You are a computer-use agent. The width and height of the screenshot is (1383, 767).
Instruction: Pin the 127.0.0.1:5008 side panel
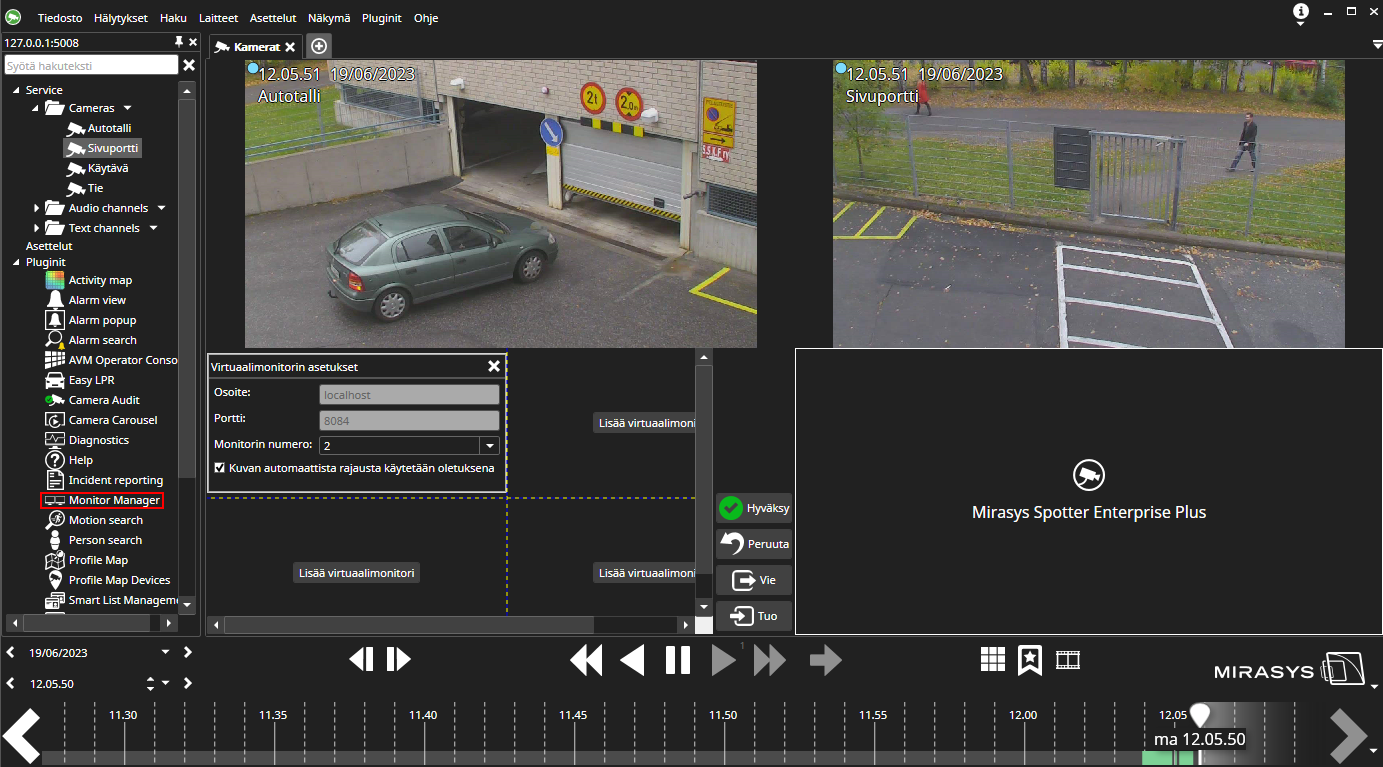[x=179, y=42]
